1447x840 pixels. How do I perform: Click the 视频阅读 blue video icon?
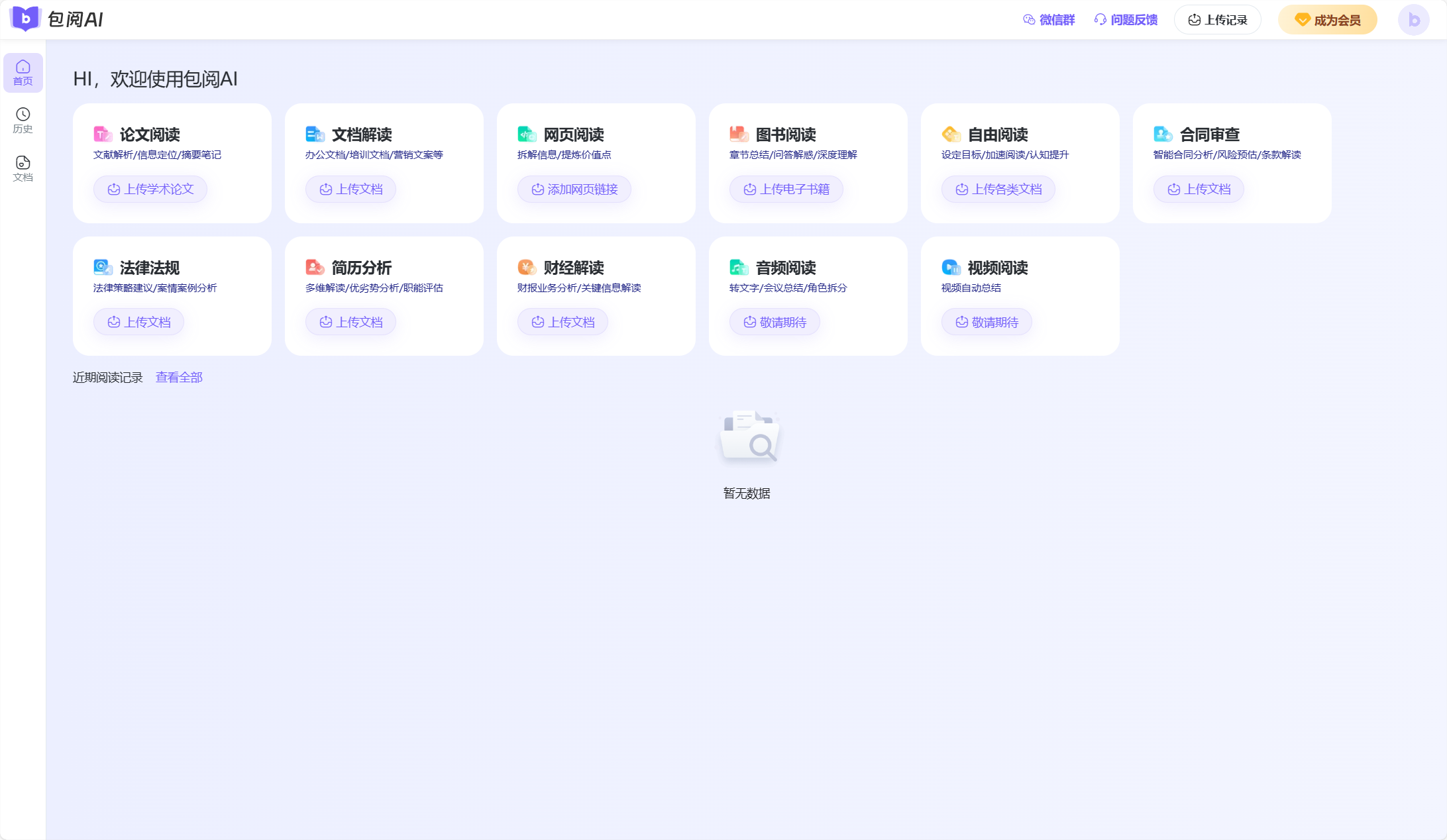tap(951, 268)
